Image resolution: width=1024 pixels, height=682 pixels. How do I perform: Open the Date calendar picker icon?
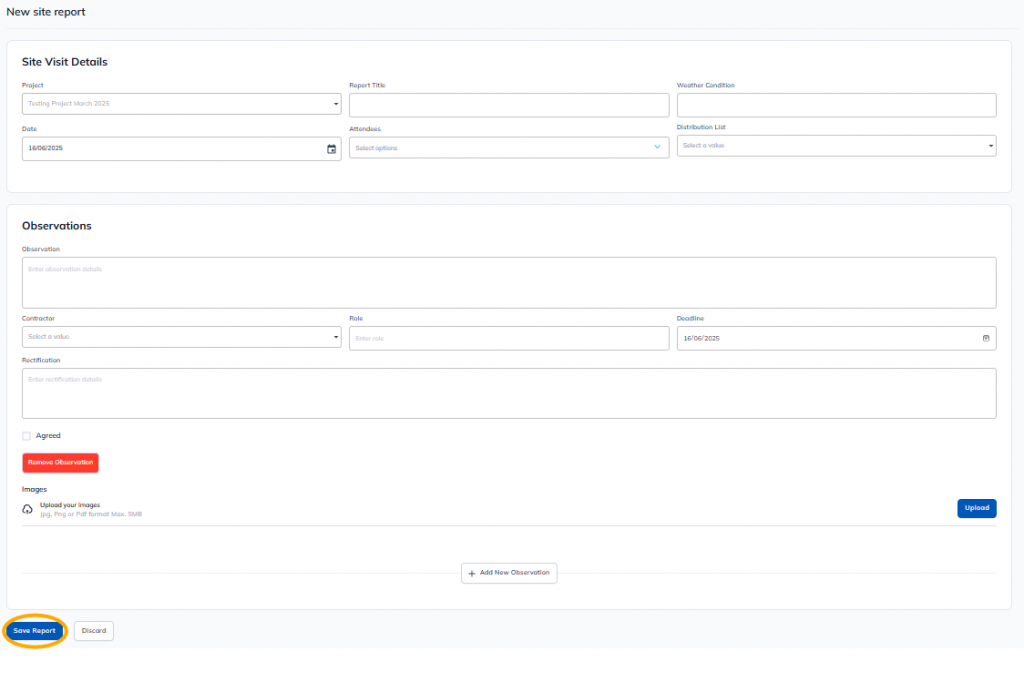(x=331, y=149)
